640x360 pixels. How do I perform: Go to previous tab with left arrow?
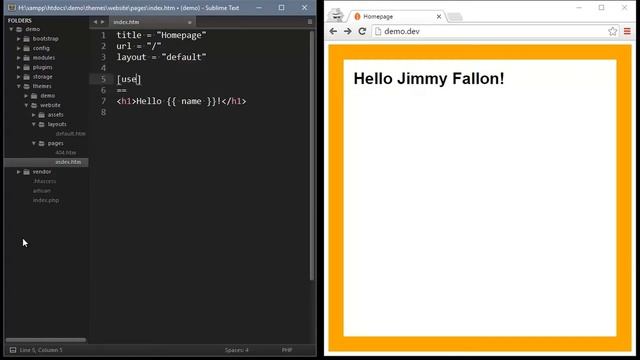[95, 22]
